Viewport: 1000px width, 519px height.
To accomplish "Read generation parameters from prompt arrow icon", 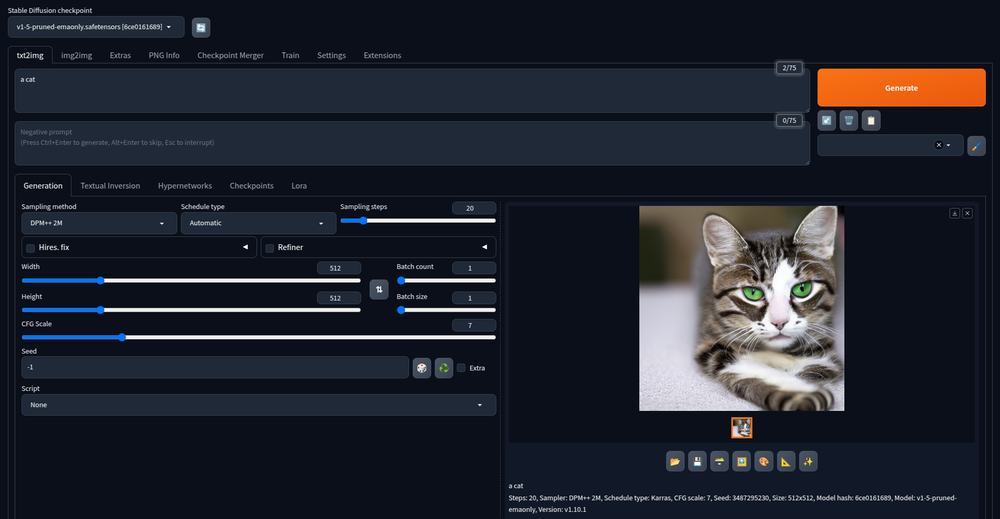I will 827,121.
